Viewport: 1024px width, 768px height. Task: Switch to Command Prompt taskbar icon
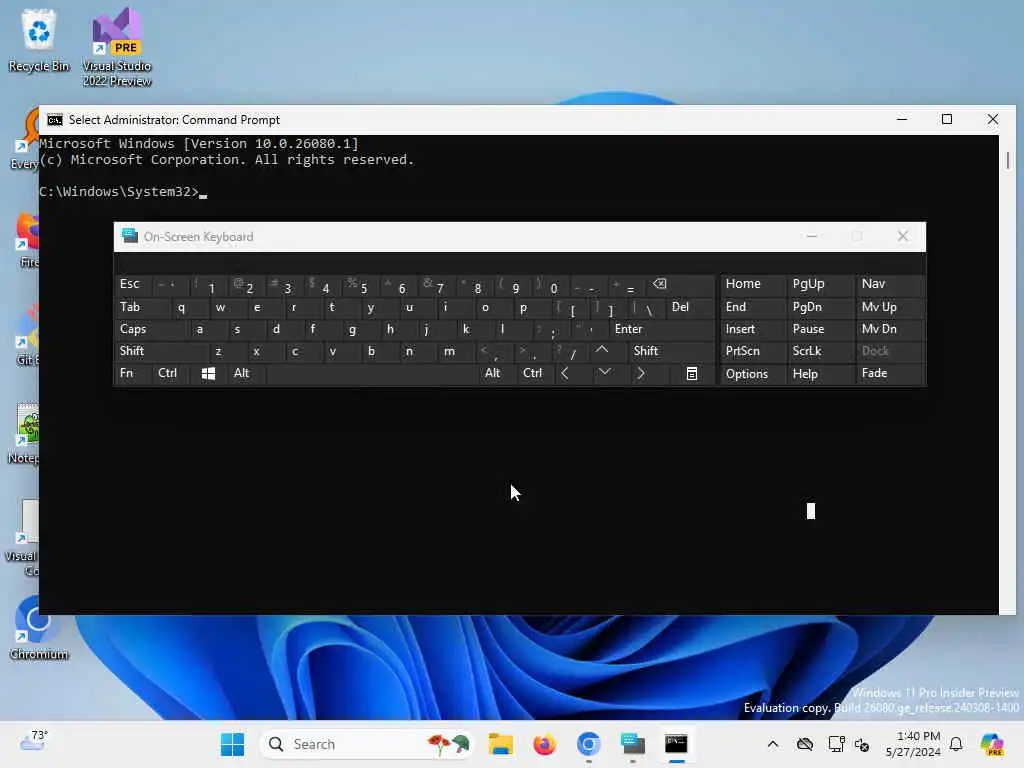(x=677, y=744)
